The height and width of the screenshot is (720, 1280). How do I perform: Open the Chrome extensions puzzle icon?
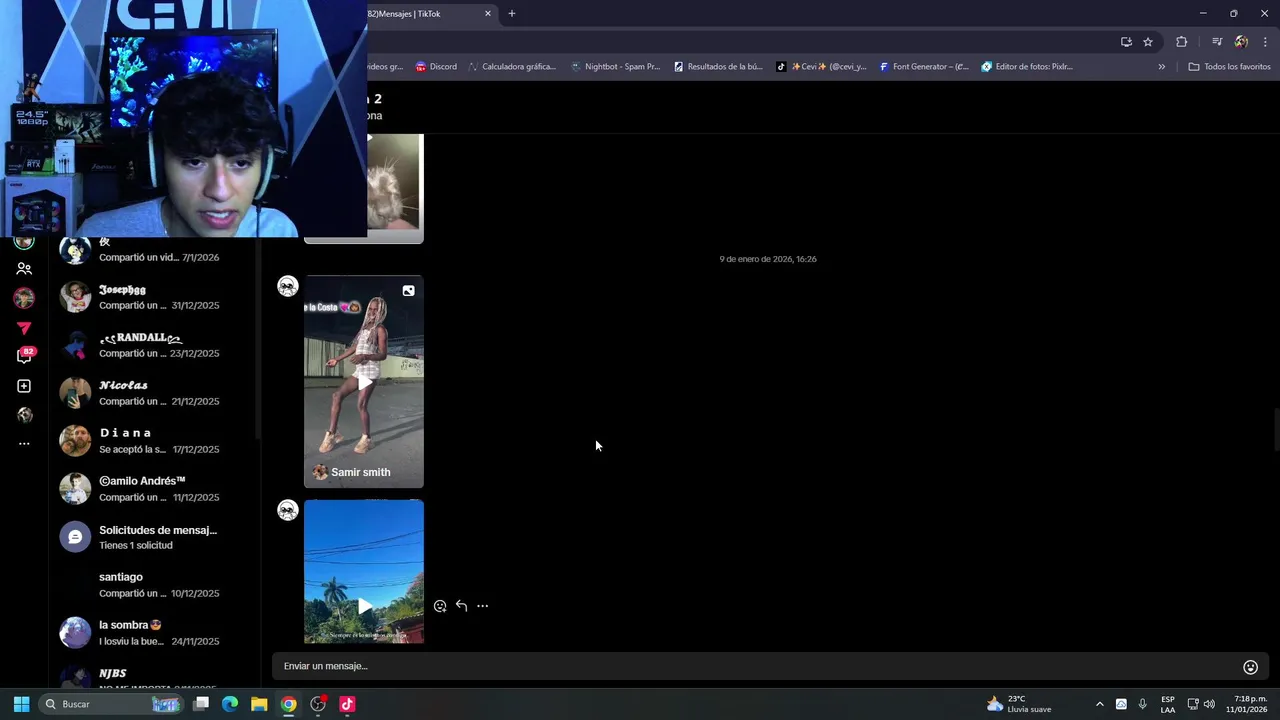[x=1181, y=42]
